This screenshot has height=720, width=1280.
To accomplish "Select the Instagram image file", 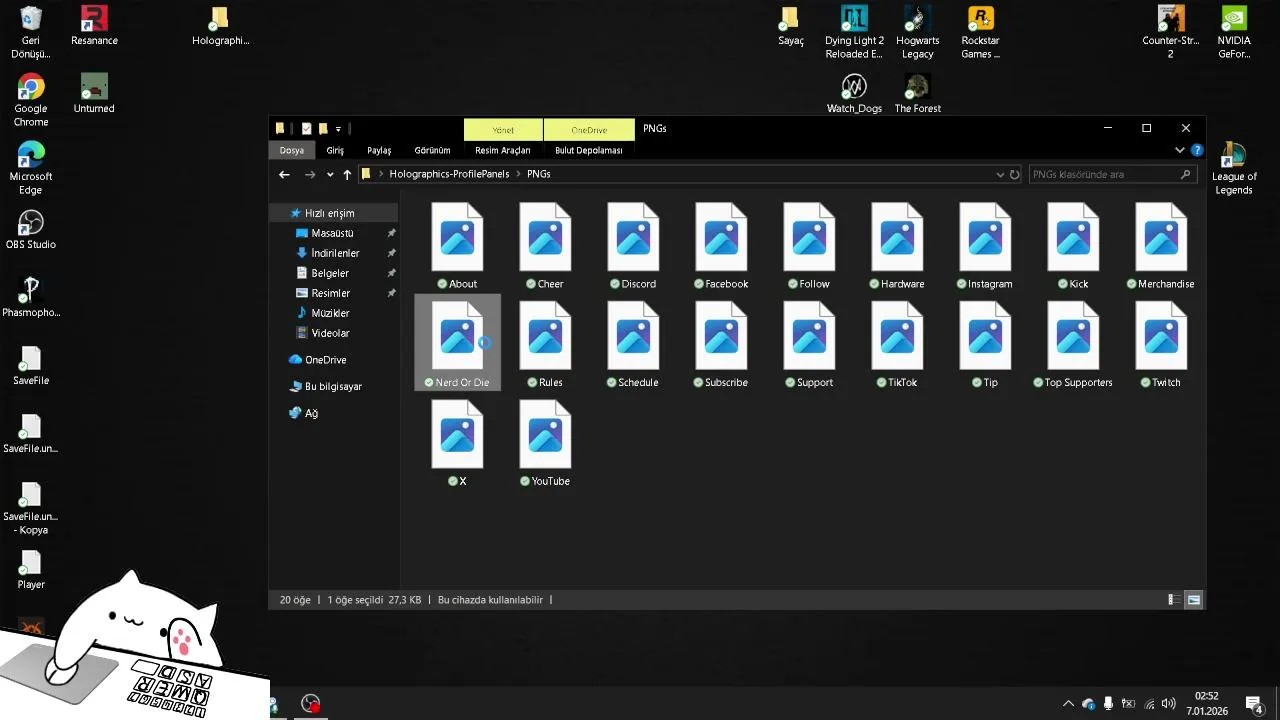I will pos(985,246).
